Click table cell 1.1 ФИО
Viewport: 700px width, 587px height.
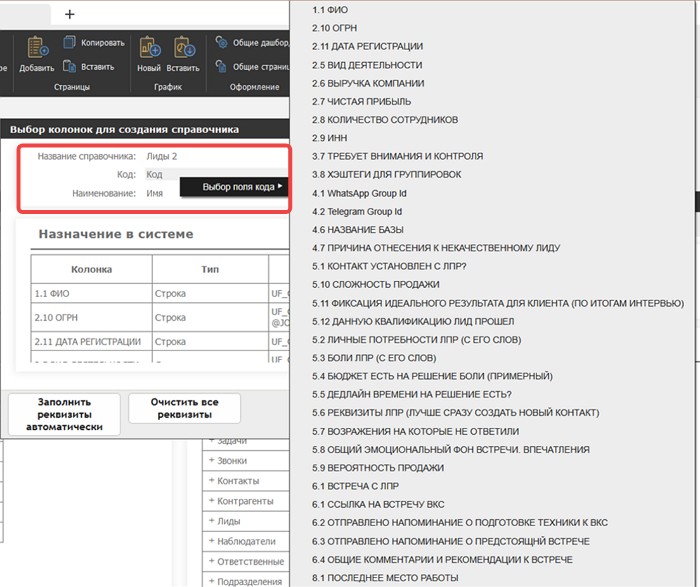click(92, 293)
